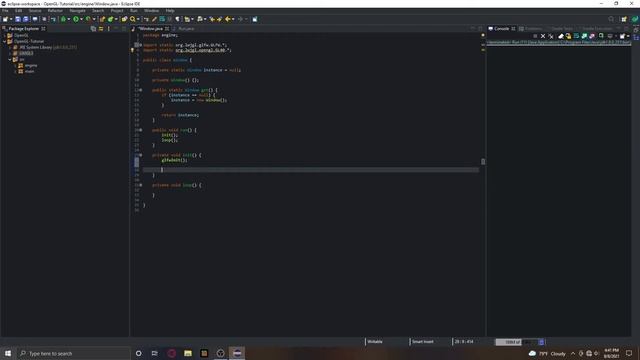This screenshot has width=640, height=360.
Task: Click the Run with Coverage icon
Action: 88,19
